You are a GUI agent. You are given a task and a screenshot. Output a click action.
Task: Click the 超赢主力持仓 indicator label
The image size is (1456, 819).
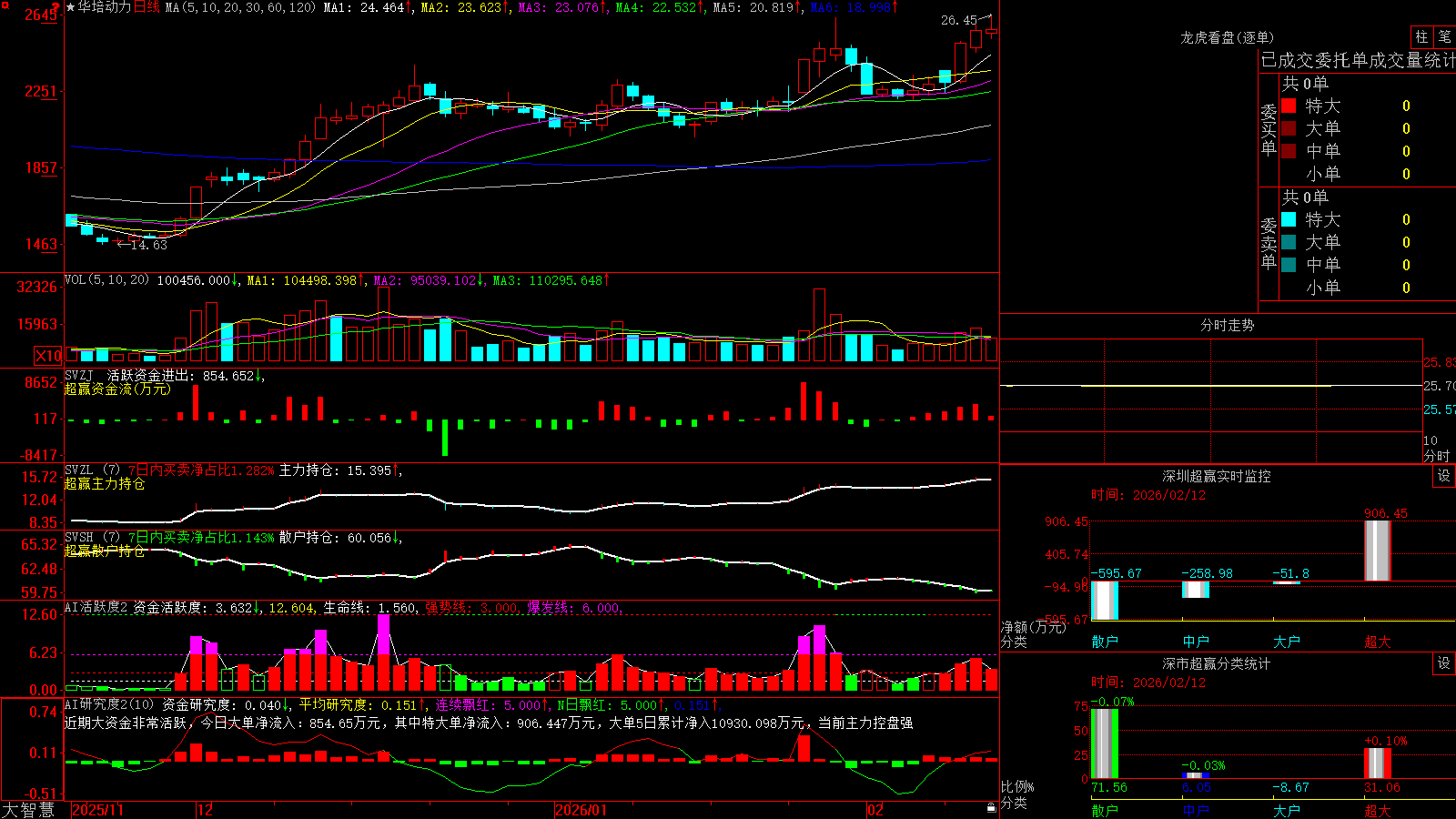105,483
